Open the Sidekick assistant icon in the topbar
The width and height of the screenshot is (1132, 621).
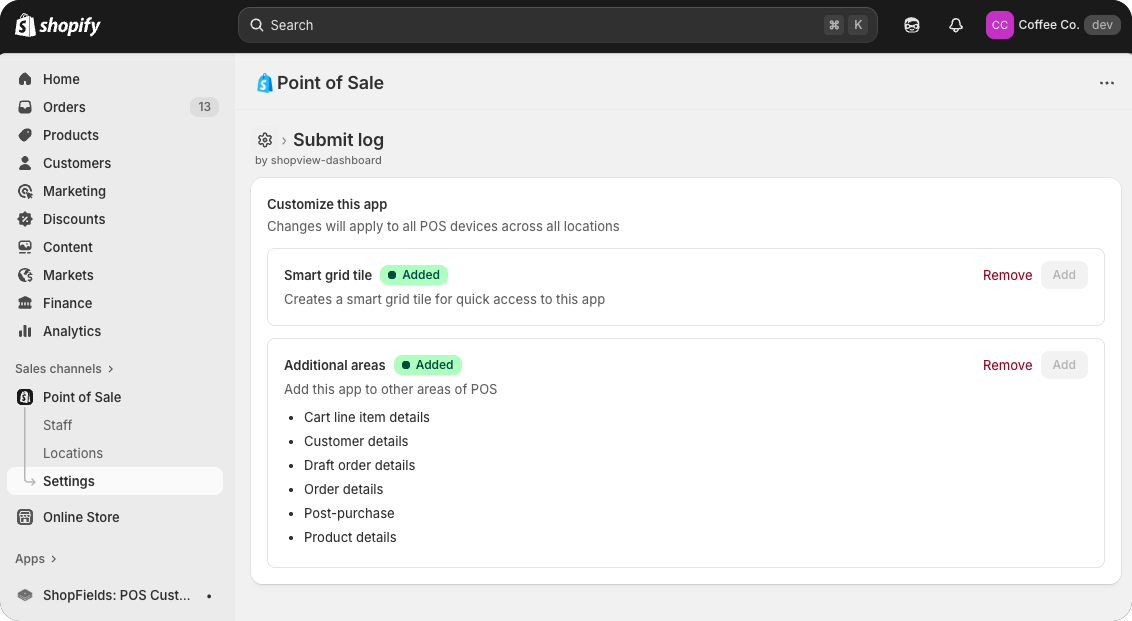point(911,24)
